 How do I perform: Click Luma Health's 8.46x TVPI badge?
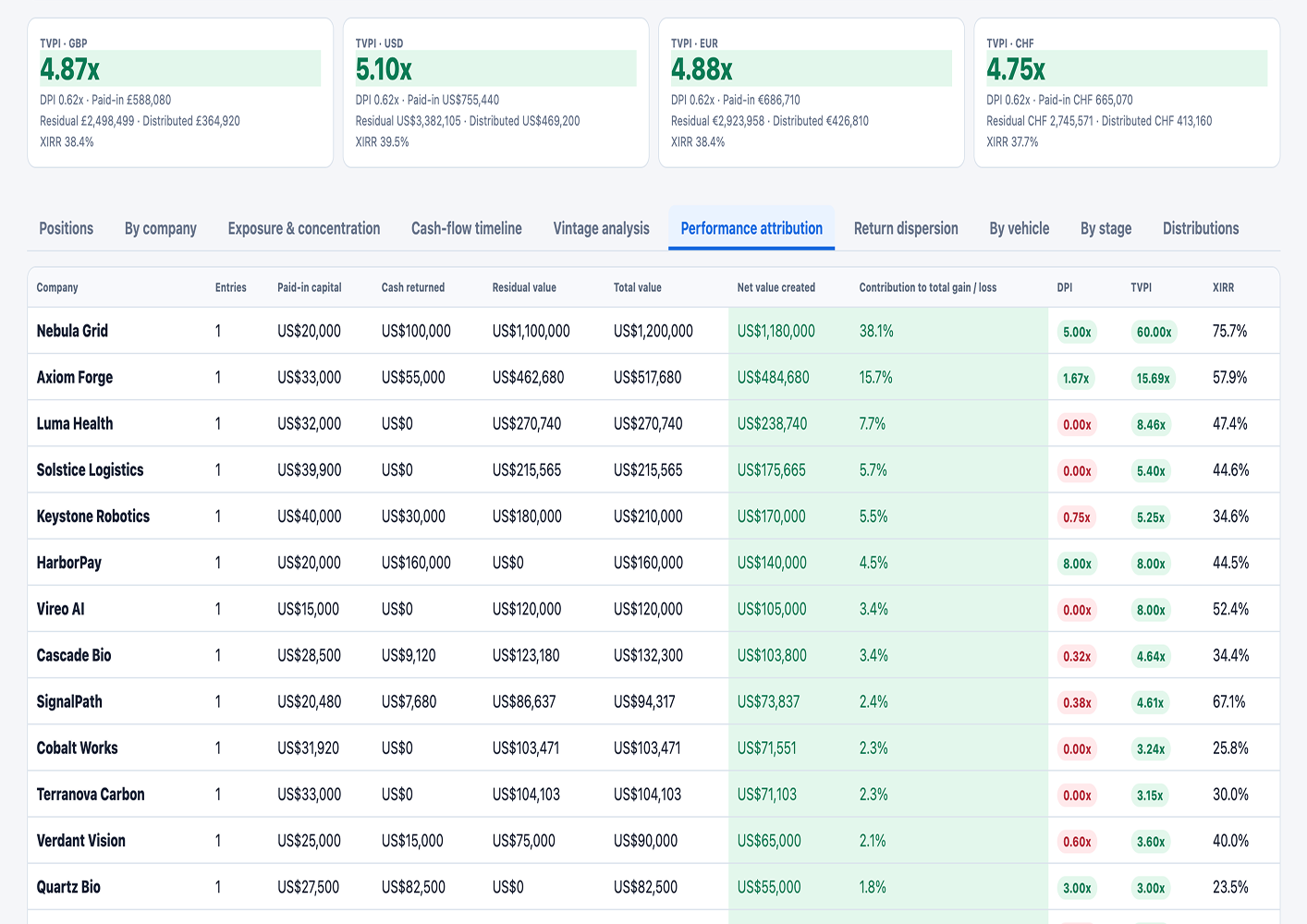pyautogui.click(x=1151, y=424)
